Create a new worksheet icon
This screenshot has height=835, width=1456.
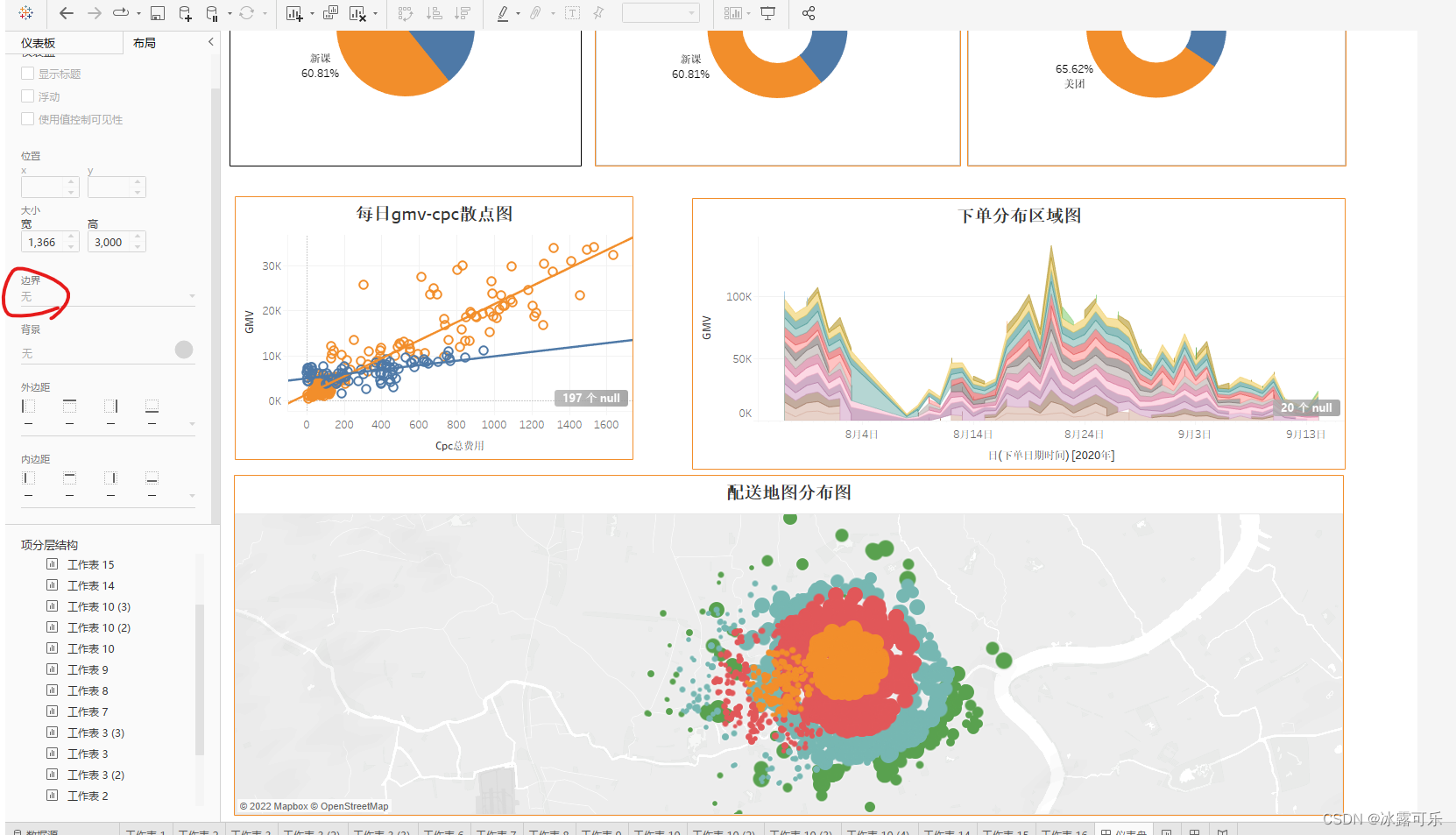pyautogui.click(x=293, y=13)
